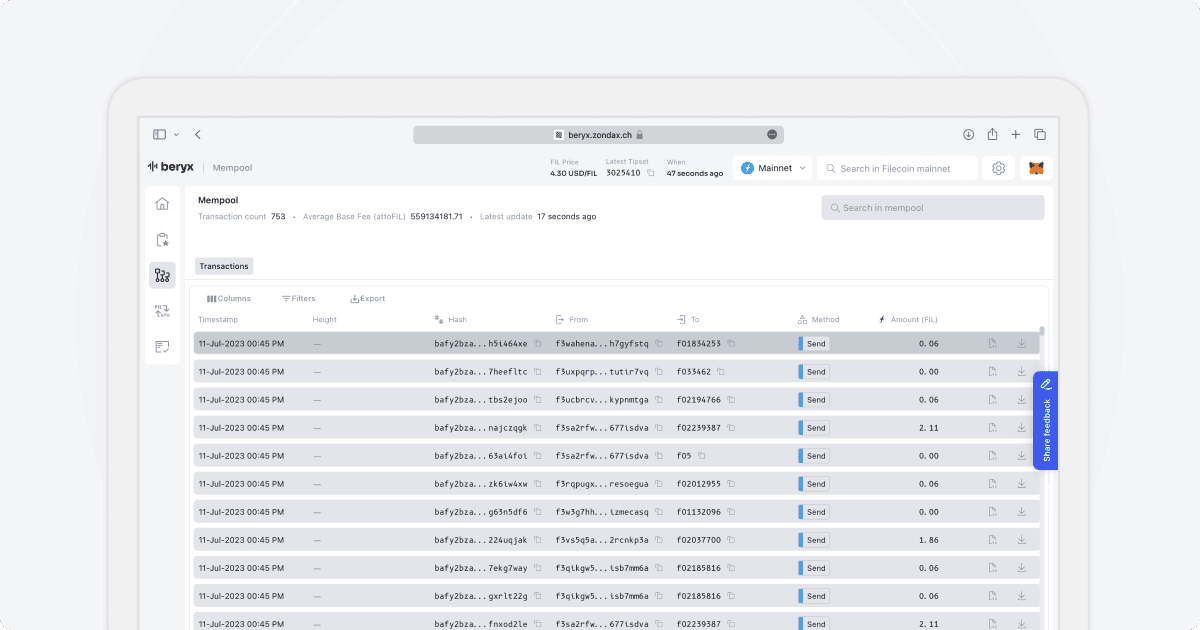Click the table vertical scrollbar handle

[x=1042, y=331]
